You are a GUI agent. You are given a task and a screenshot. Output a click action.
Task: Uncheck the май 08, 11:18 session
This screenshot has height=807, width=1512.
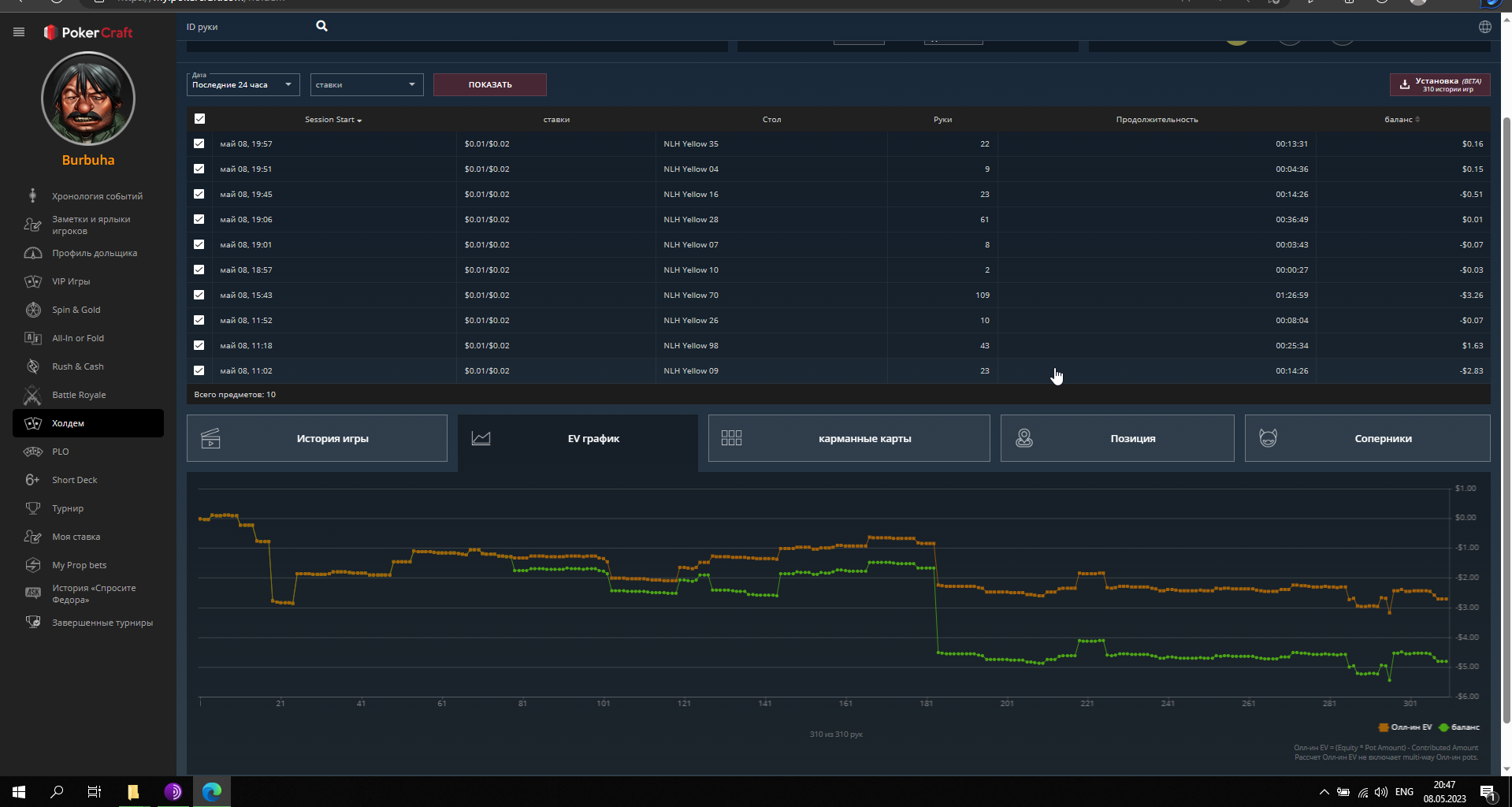[x=199, y=345]
